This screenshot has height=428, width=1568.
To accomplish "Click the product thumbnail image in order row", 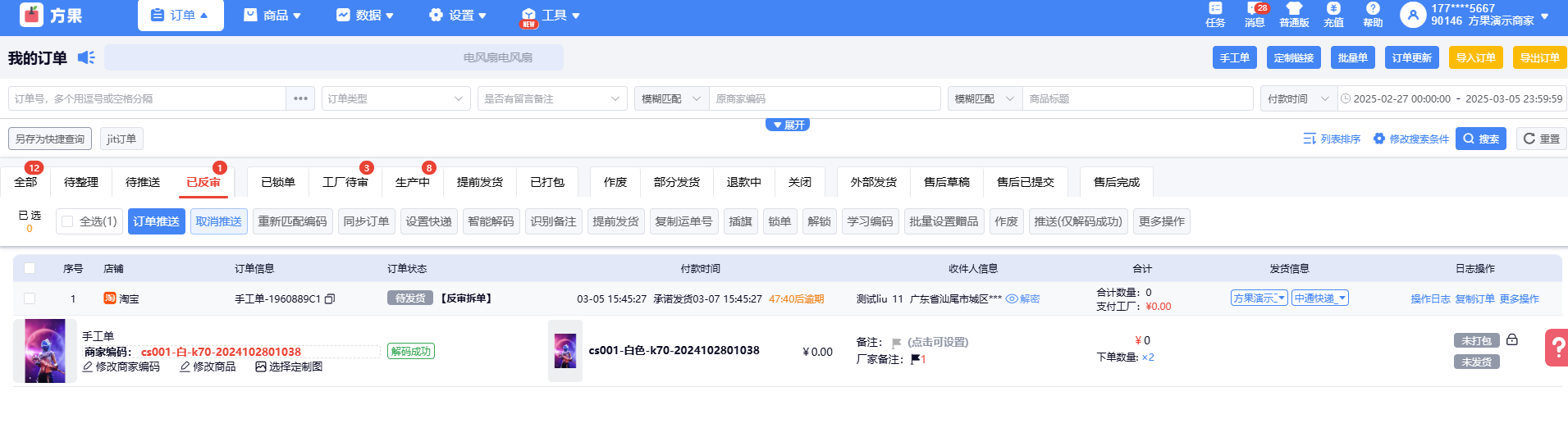I will point(45,351).
